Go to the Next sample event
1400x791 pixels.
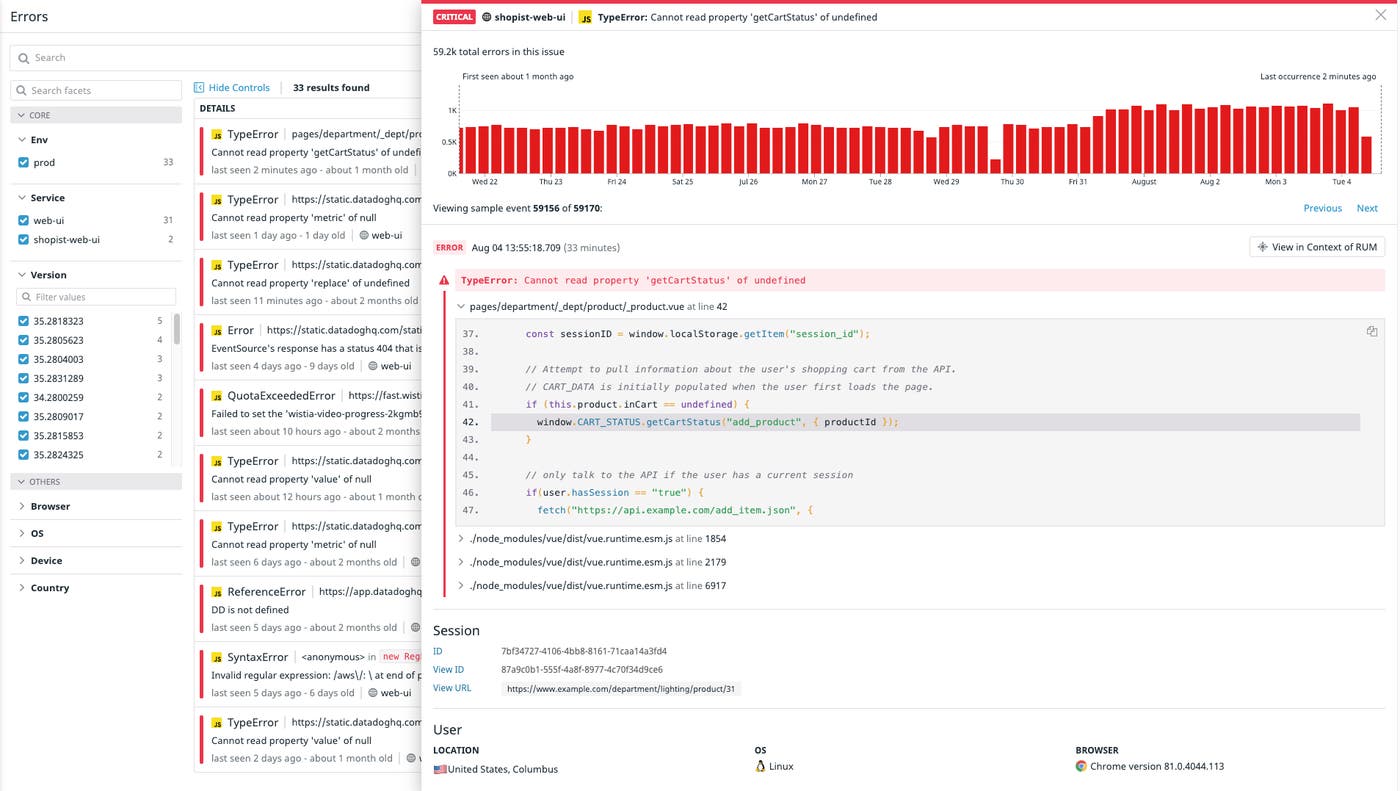pyautogui.click(x=1366, y=208)
